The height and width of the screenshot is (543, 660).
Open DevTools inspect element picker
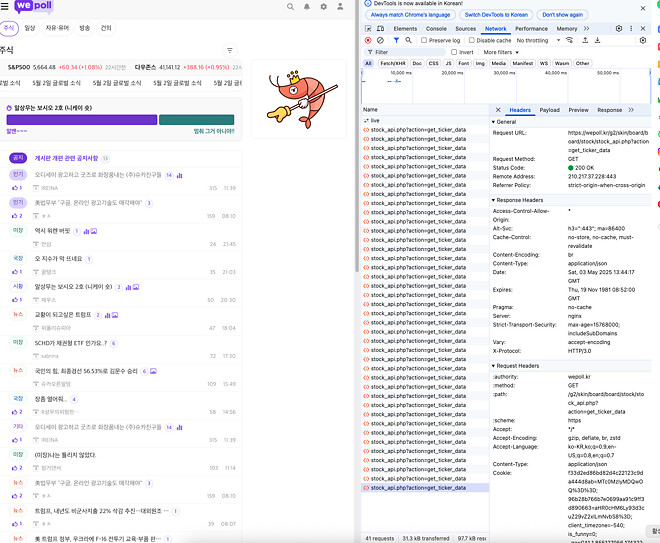pos(368,29)
